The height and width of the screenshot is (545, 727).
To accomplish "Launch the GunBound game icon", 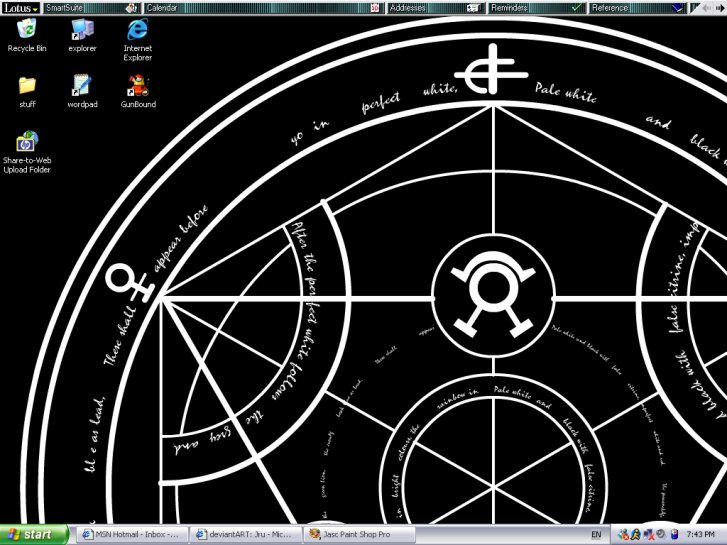I will 138,91.
